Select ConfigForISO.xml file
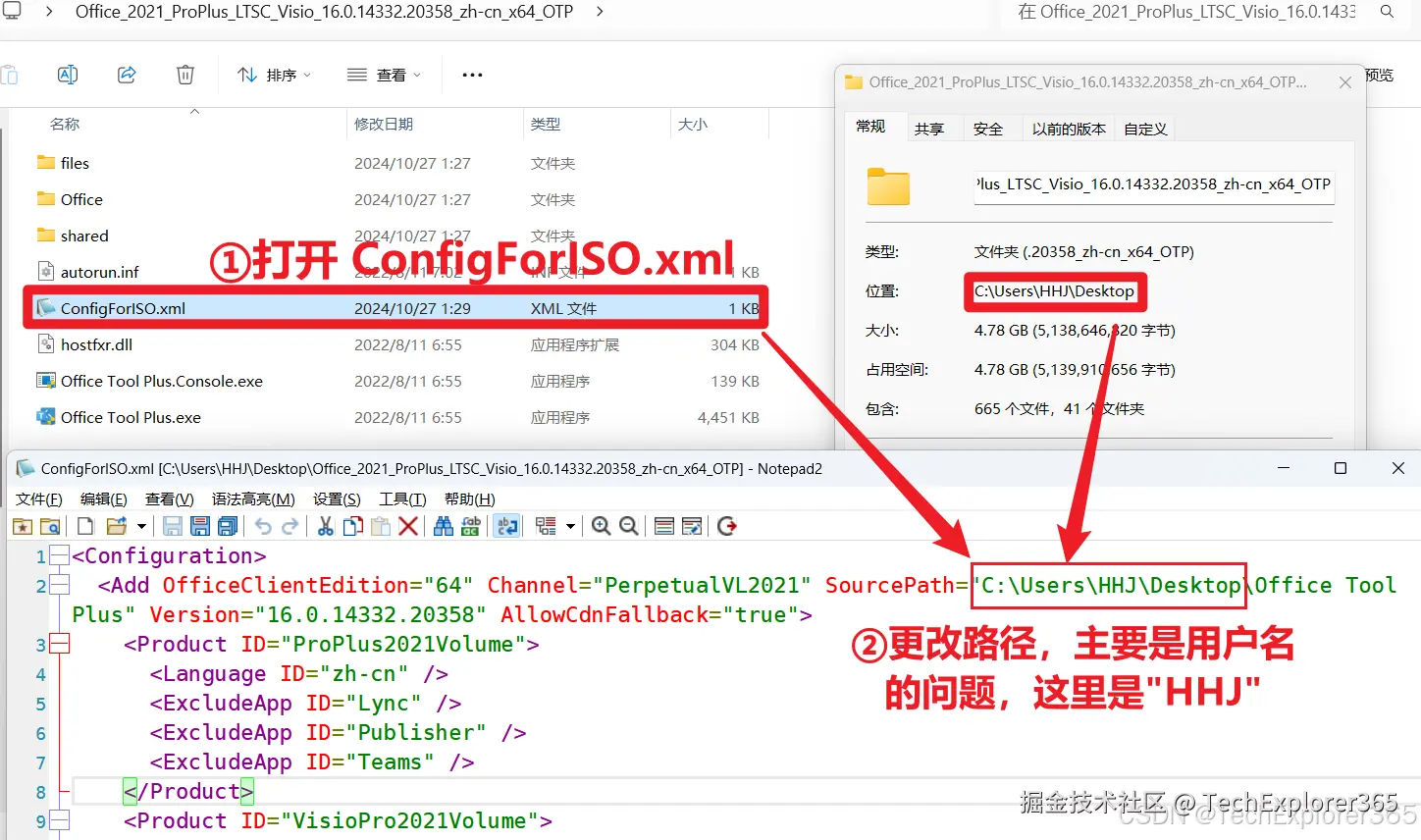Image resolution: width=1421 pixels, height=840 pixels. click(396, 308)
